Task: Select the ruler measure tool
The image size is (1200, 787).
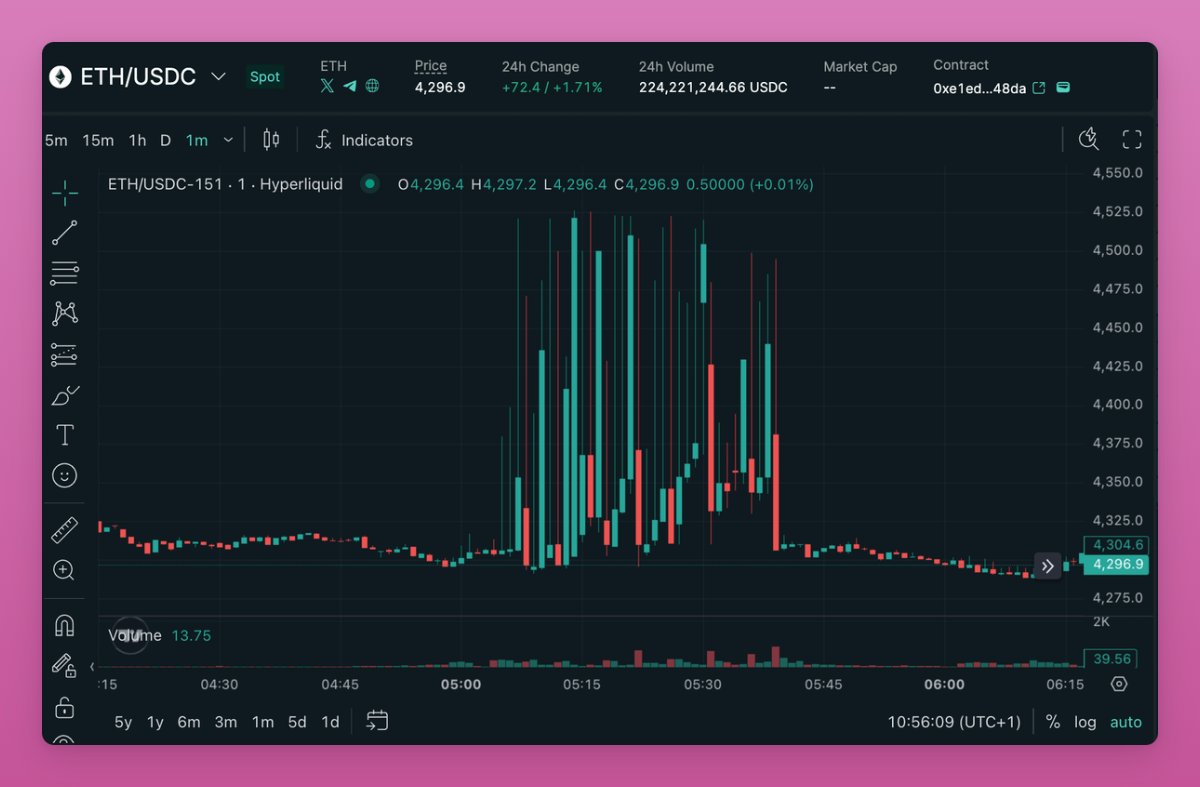Action: click(65, 529)
